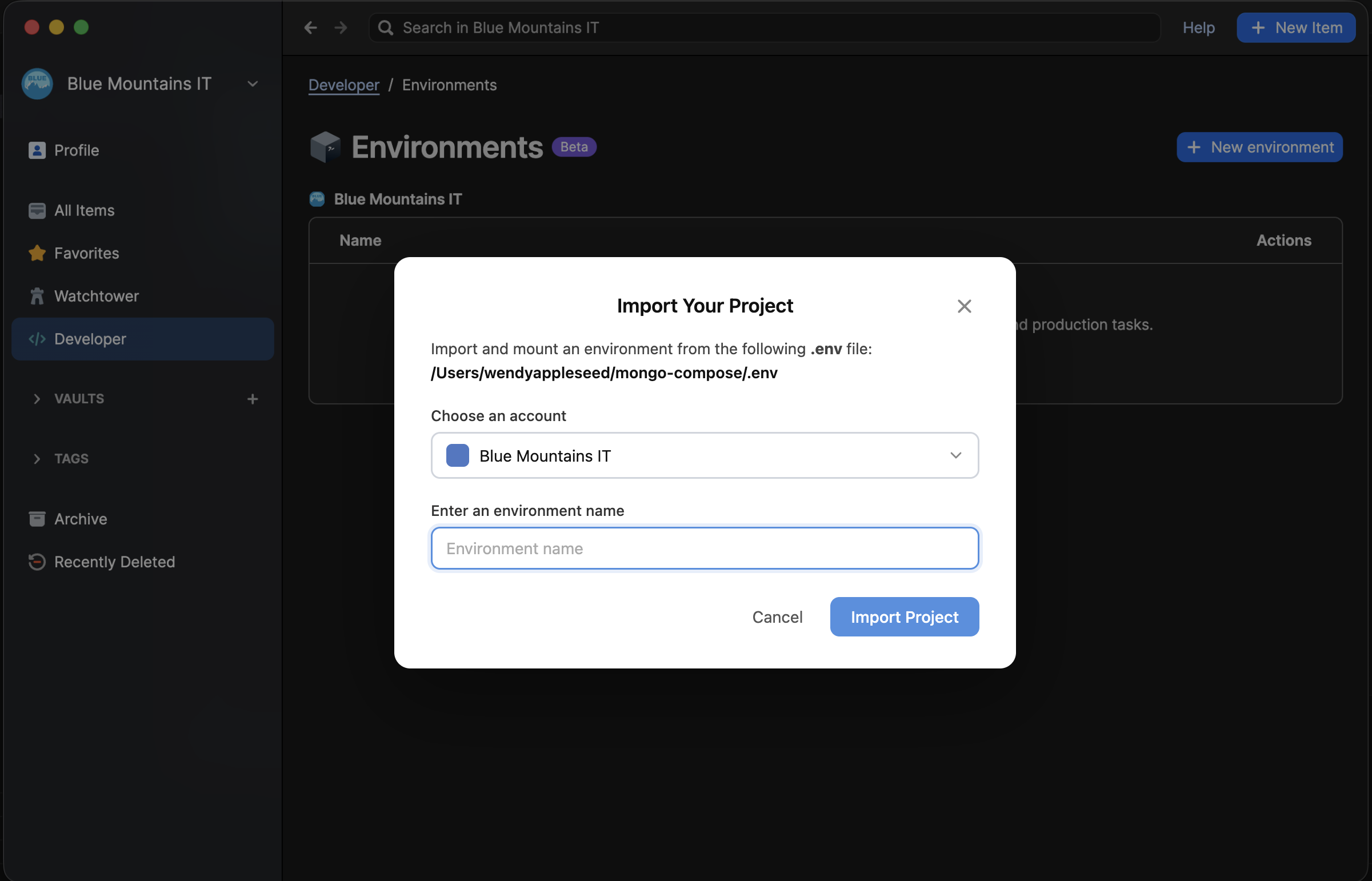Open the Blue Mountains IT account switcher
Viewport: 1372px width, 881px height.
pyautogui.click(x=140, y=83)
